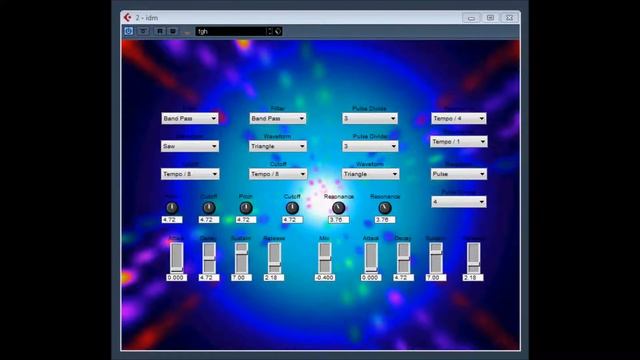Screen dimensions: 640x360
Task: Open the Saw waveform dropdown
Action: [x=190, y=146]
